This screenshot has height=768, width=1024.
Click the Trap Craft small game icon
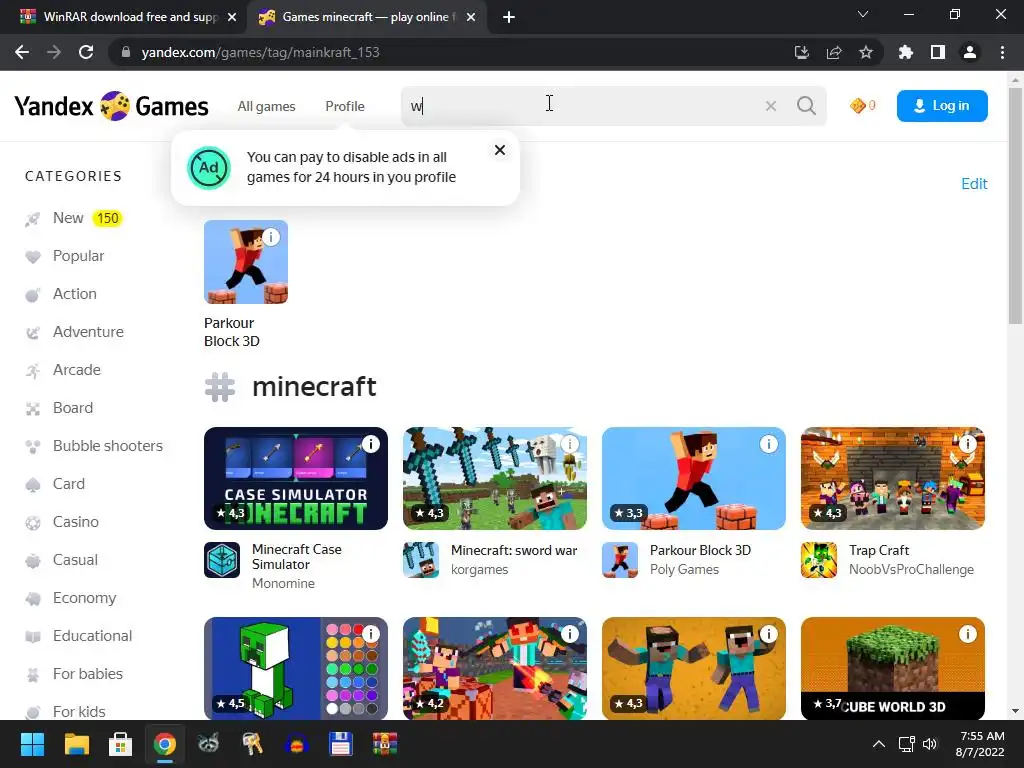click(819, 560)
